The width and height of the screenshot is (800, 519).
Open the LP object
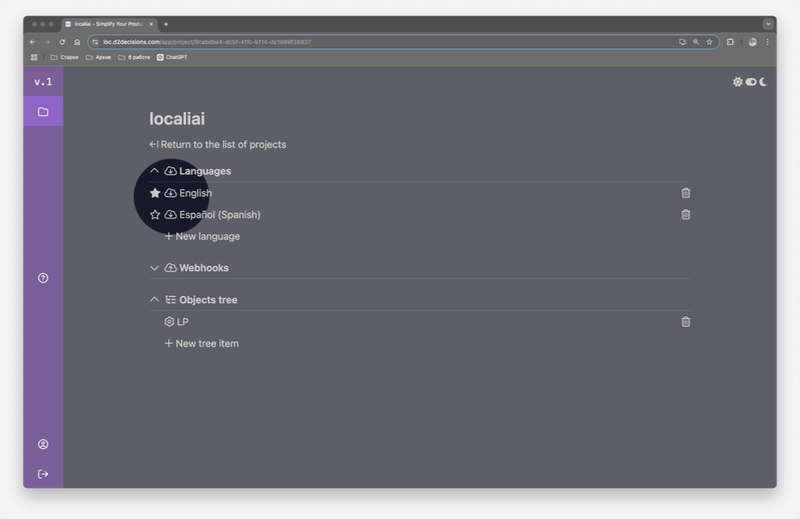(183, 322)
